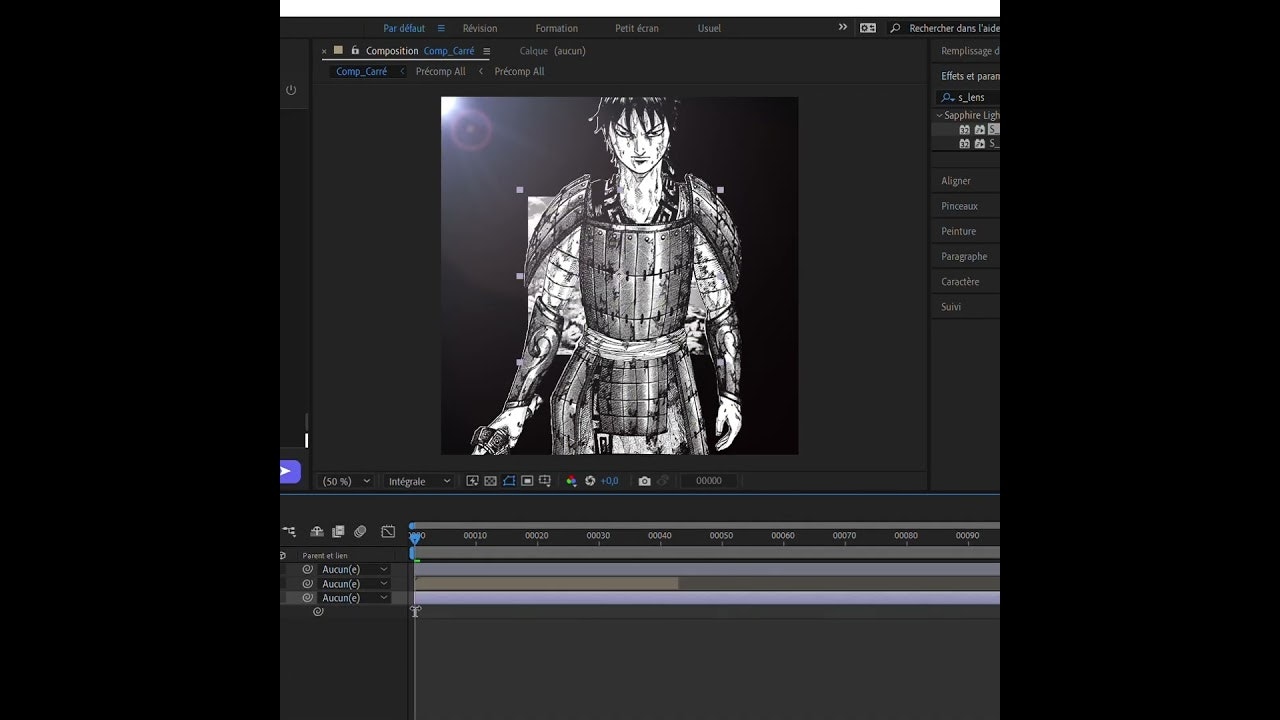Click the last Précomp All breadcrumb
This screenshot has width=1280, height=720.
point(519,72)
